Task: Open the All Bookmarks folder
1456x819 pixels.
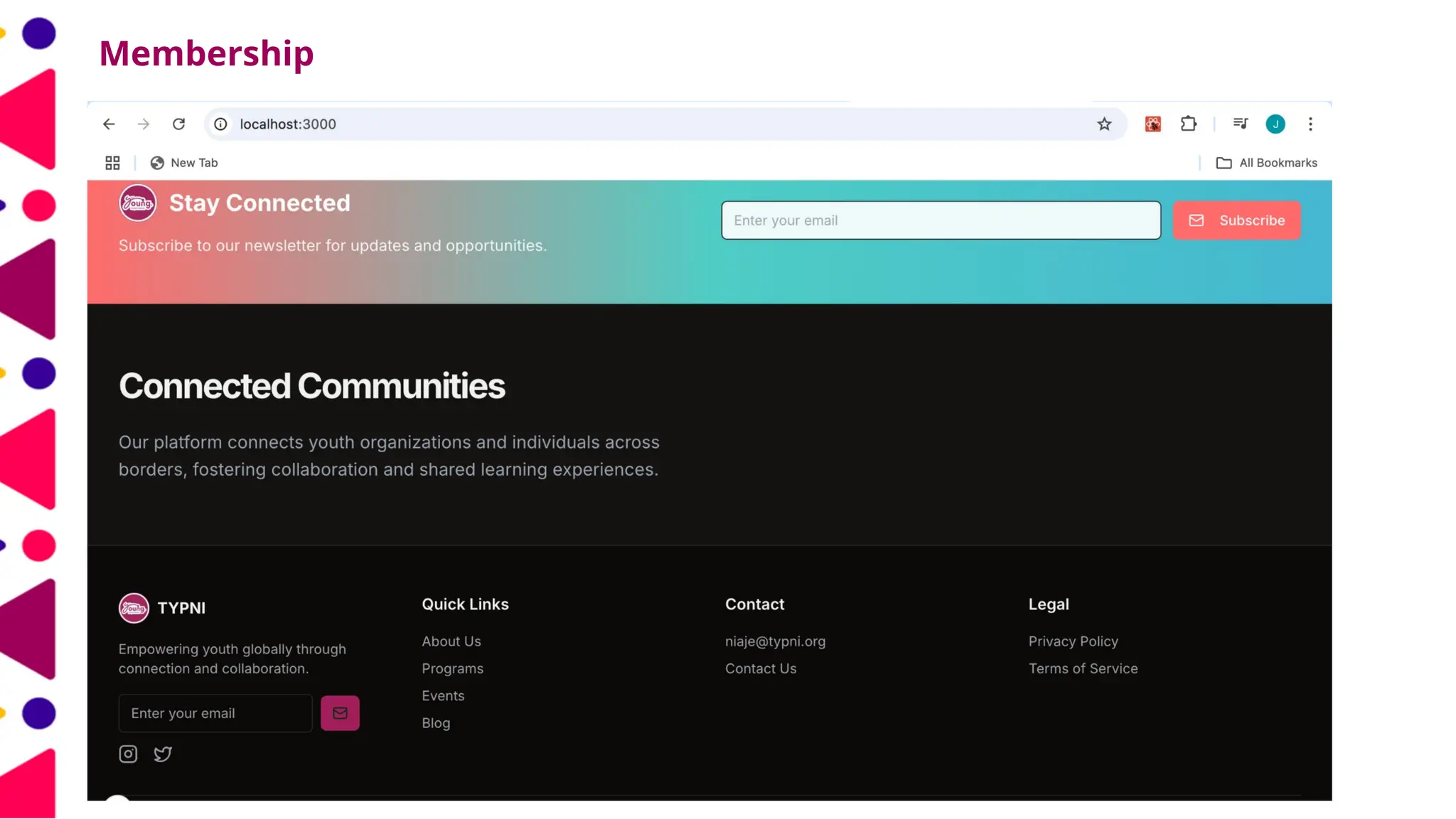Action: (1267, 163)
